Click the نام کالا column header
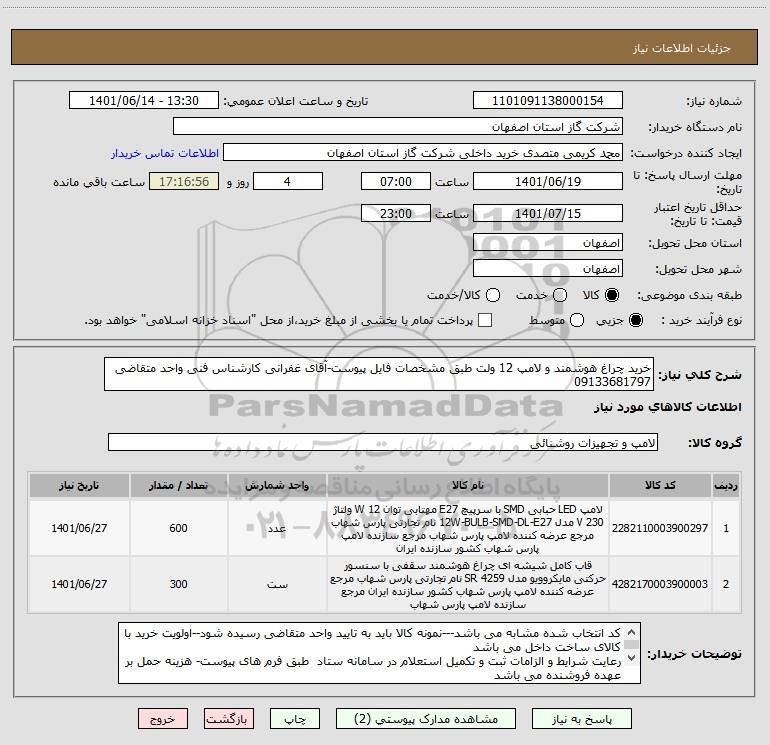The width and height of the screenshot is (770, 745). pyautogui.click(x=468, y=485)
